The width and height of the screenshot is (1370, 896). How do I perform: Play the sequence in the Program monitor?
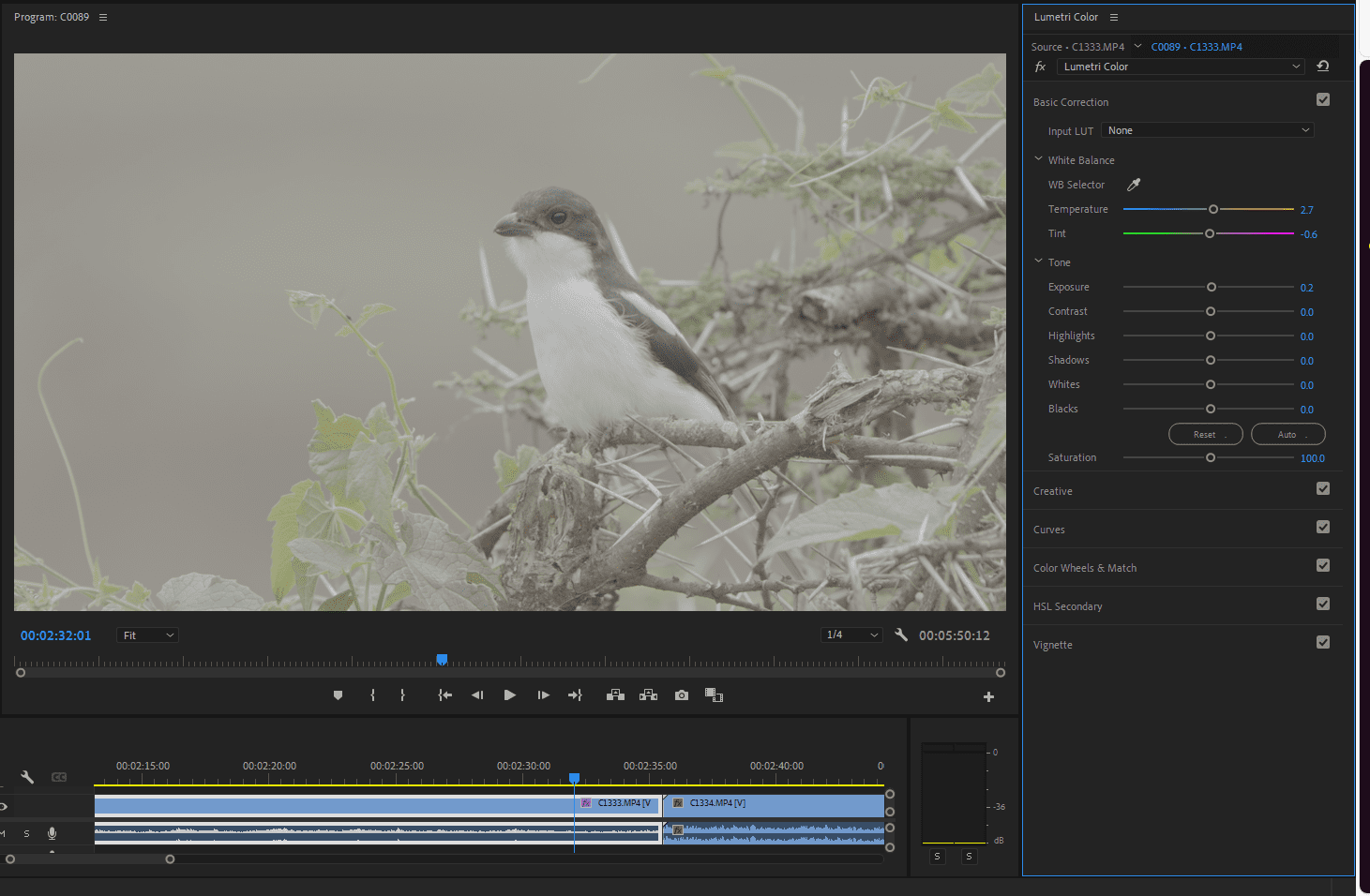pyautogui.click(x=509, y=695)
